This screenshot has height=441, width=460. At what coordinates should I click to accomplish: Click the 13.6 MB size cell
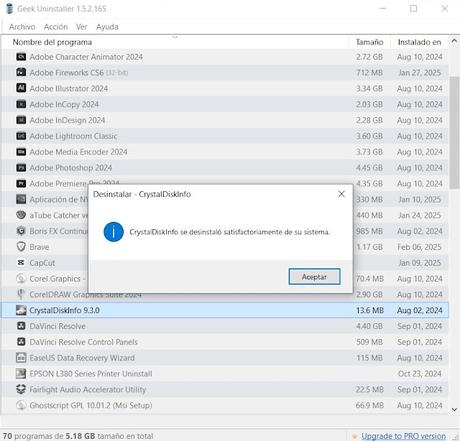[x=370, y=310]
